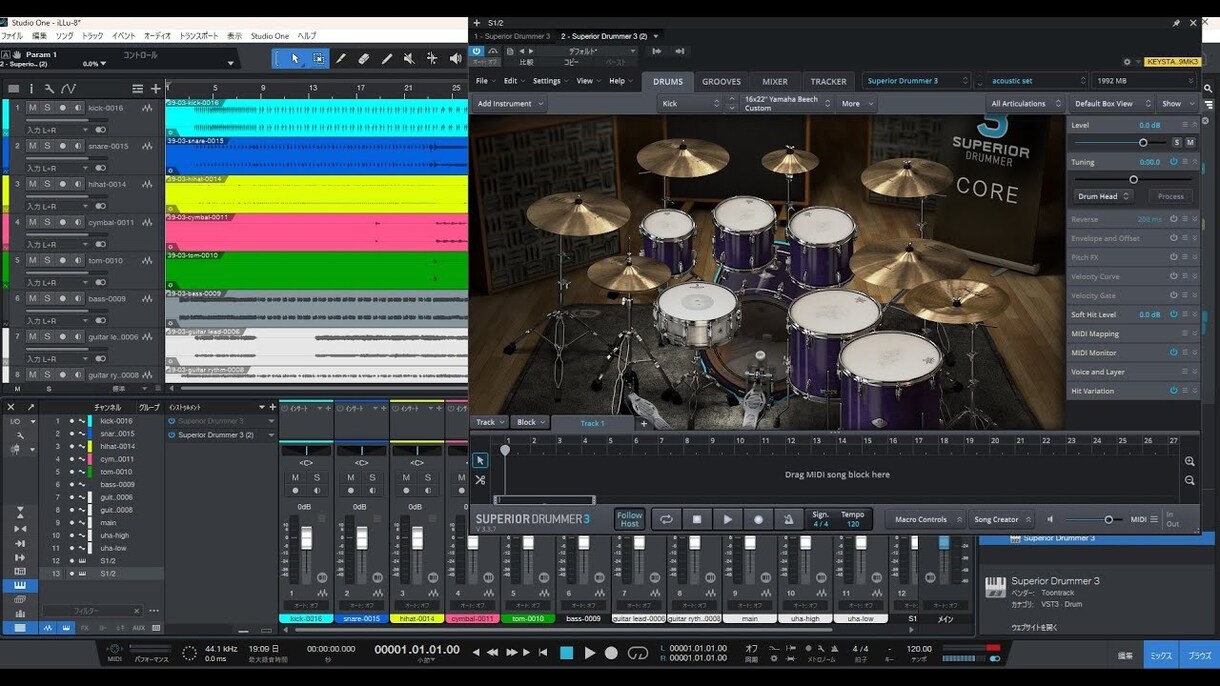The height and width of the screenshot is (686, 1220).
Task: Click the Studio One main Record button
Action: point(611,653)
